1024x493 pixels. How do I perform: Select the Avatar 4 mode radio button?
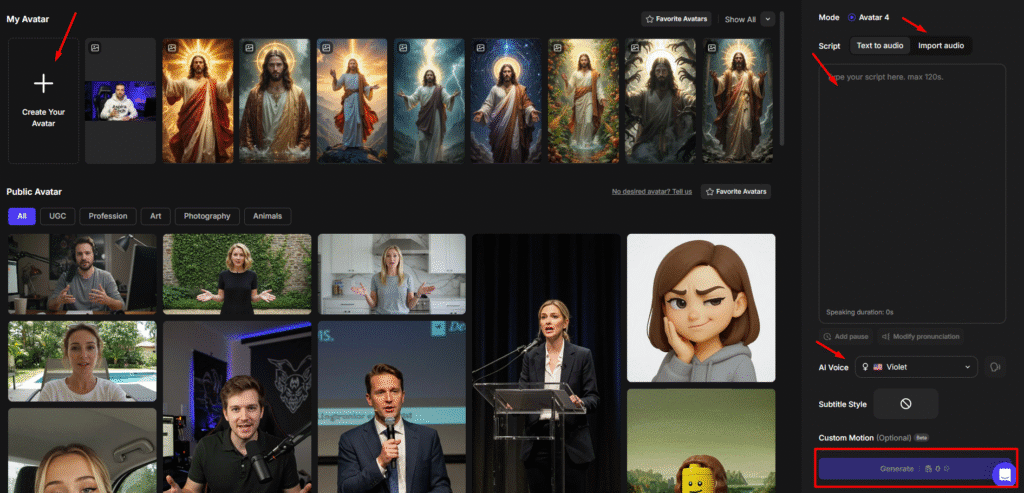[851, 17]
